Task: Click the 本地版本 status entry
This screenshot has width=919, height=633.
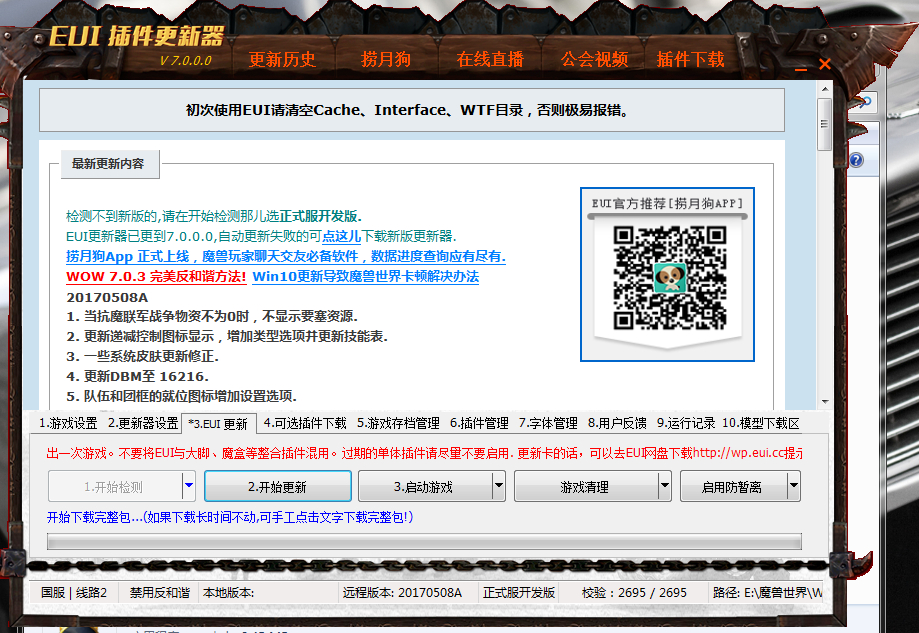Action: click(x=269, y=593)
